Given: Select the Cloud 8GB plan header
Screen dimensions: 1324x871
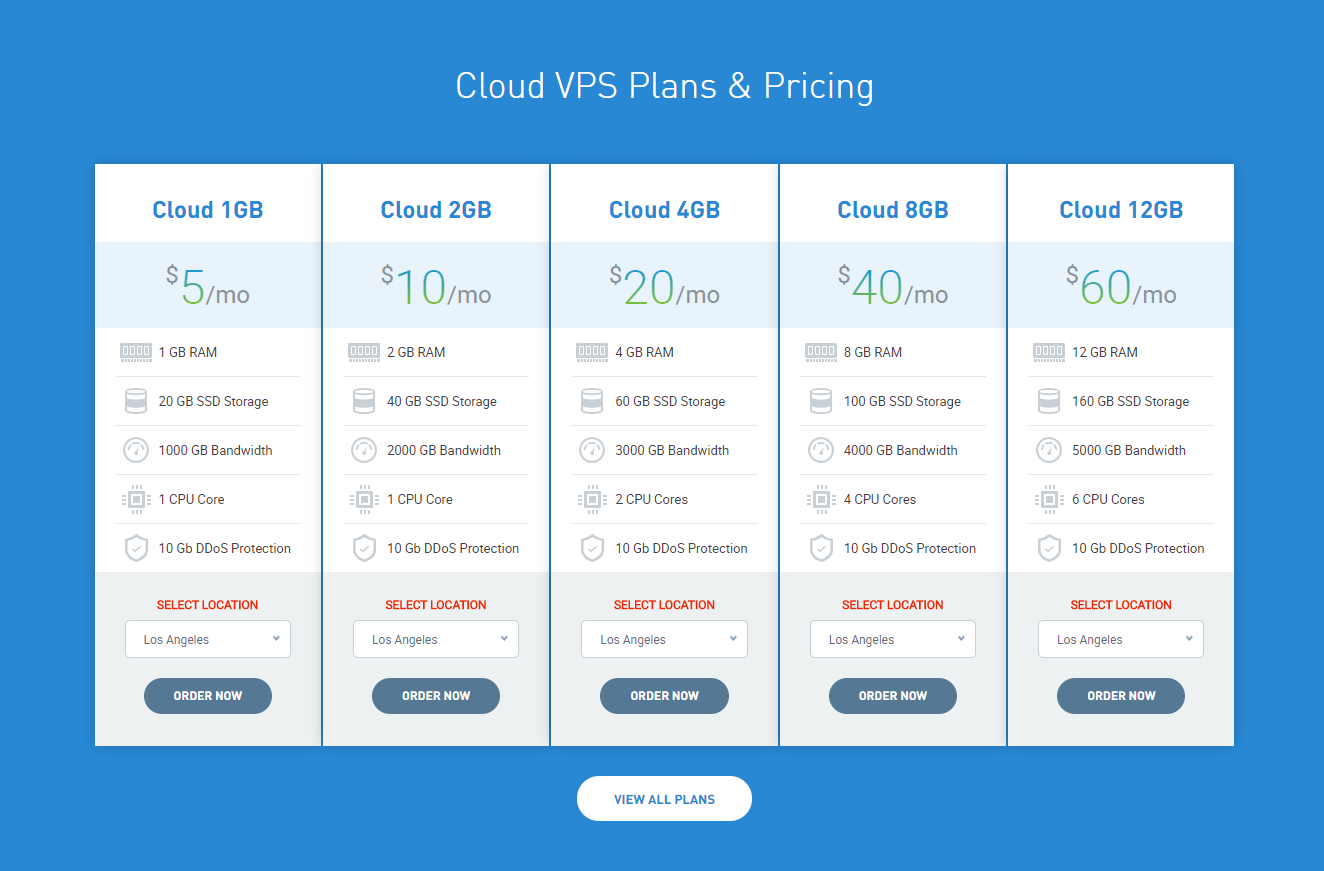Looking at the screenshot, I should pyautogui.click(x=892, y=209).
